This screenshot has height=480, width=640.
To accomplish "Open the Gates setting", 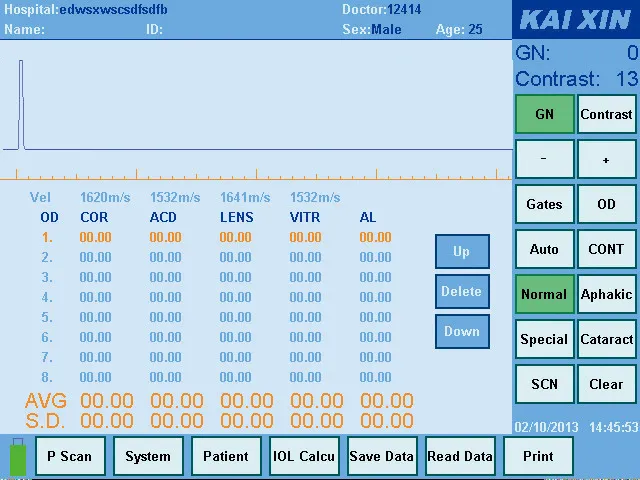I will [x=544, y=204].
